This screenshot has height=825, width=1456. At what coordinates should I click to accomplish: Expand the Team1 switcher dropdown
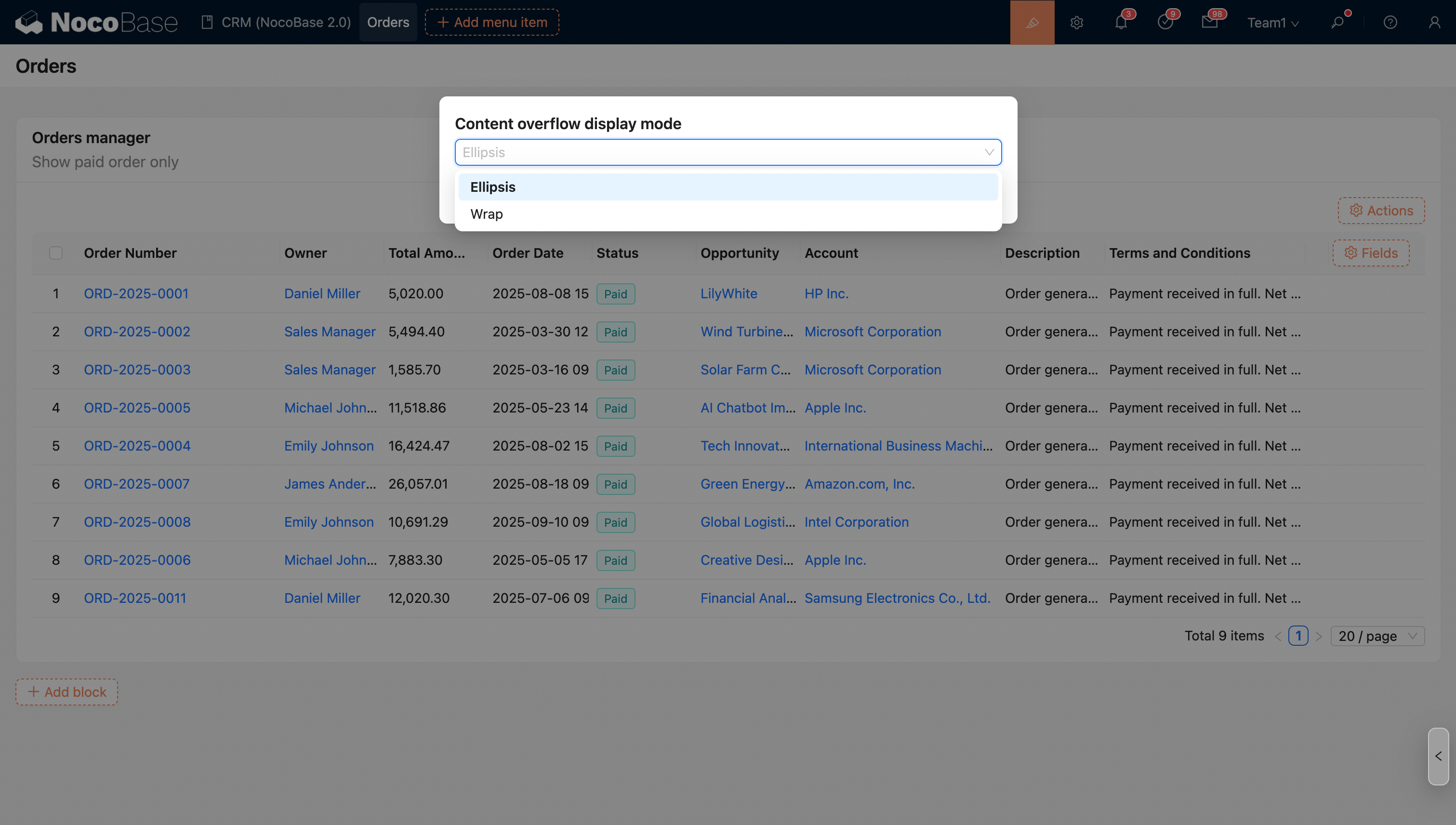point(1272,23)
